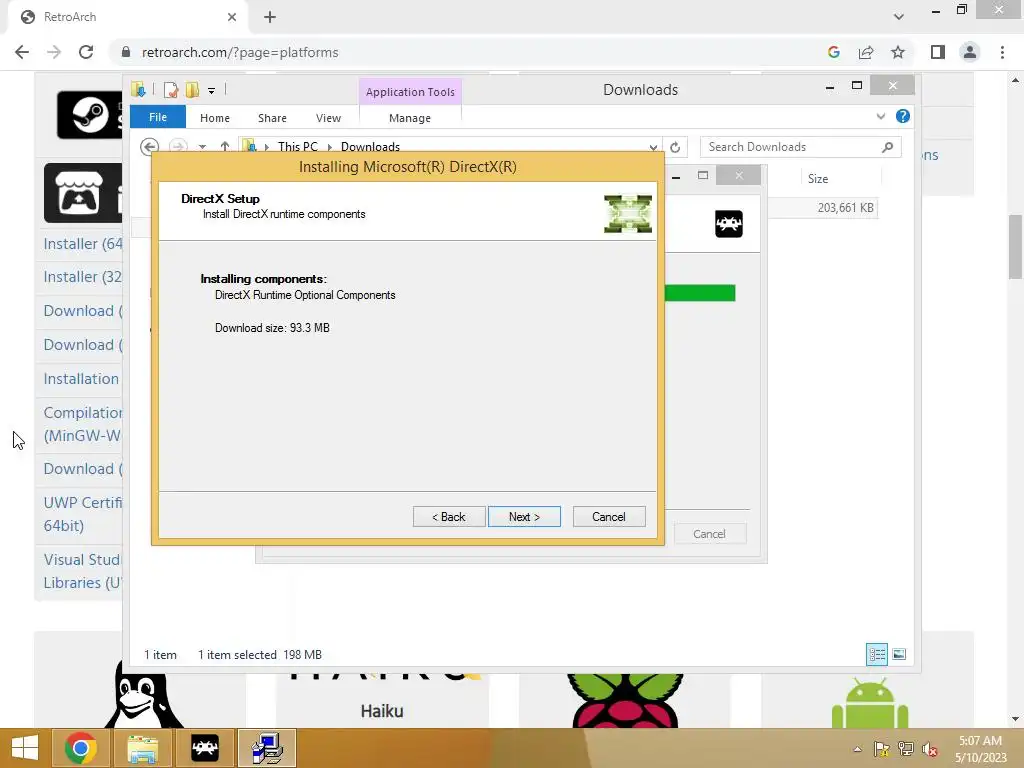Click the Installer (32 link on webpage
This screenshot has height=768, width=1024.
82,277
